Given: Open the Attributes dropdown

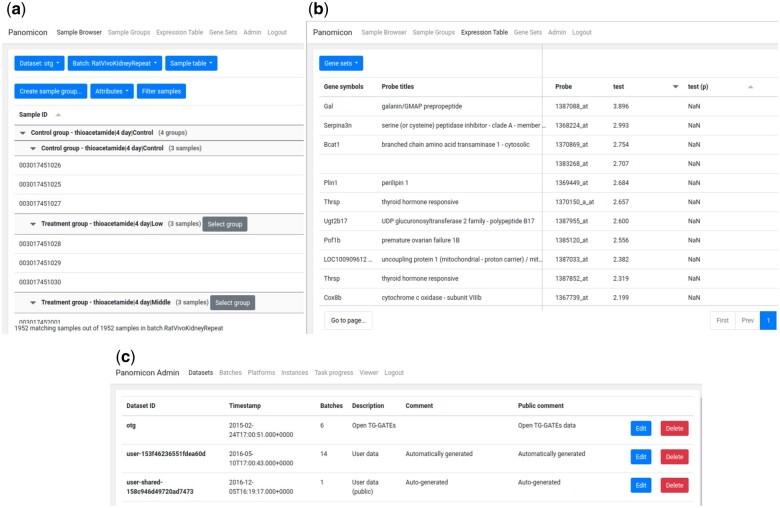Looking at the screenshot, I should pyautogui.click(x=112, y=91).
